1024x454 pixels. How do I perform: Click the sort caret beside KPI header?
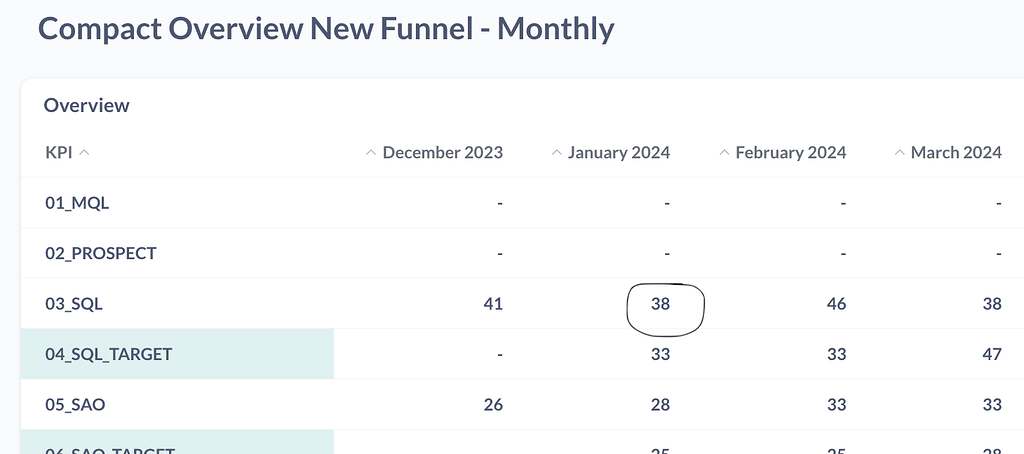(x=84, y=153)
